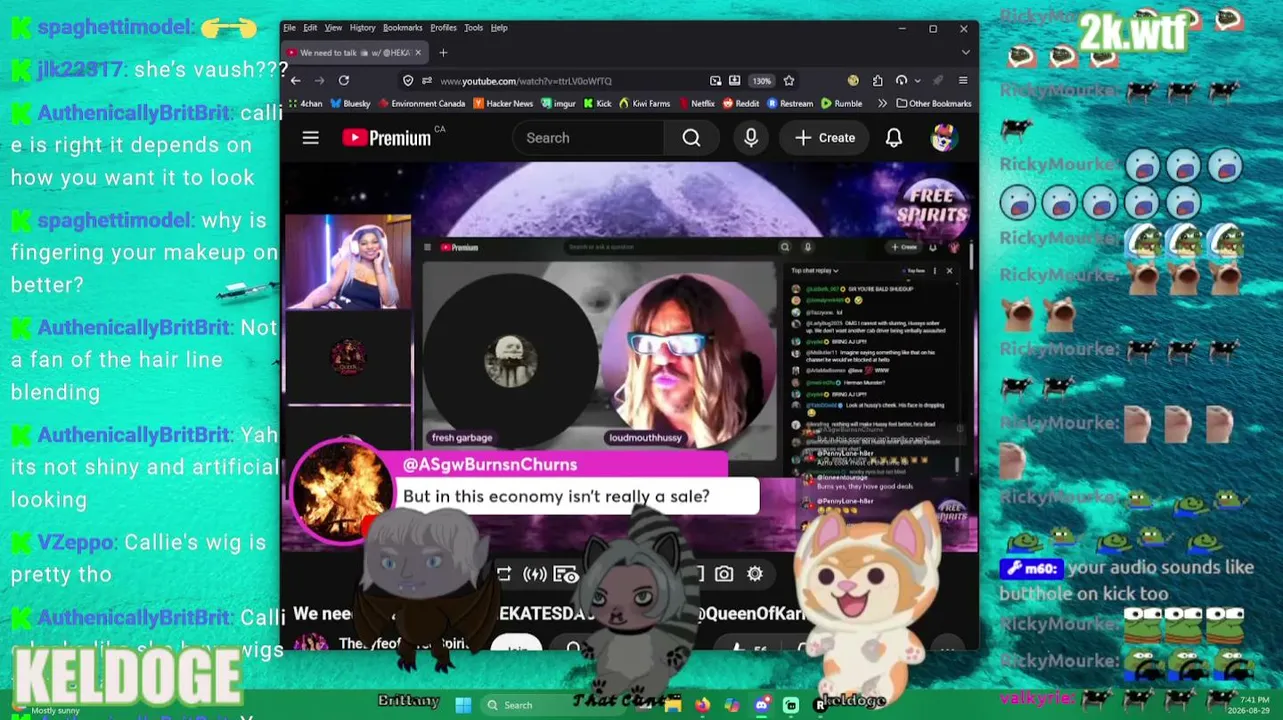Screen dimensions: 1283x720
Task: Open the Reddit bookmark
Action: [741, 103]
